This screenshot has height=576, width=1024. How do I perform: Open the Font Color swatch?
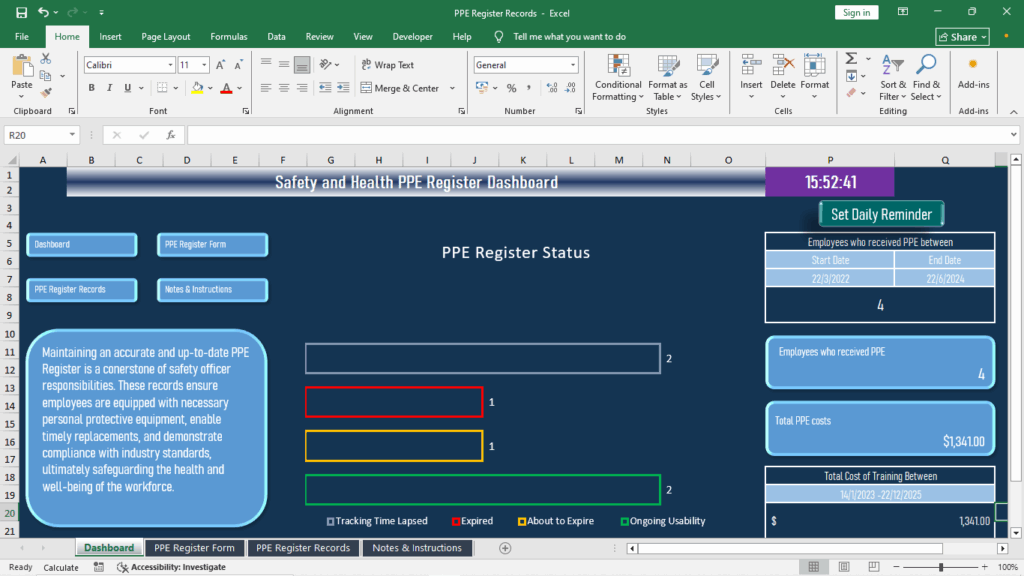(225, 88)
